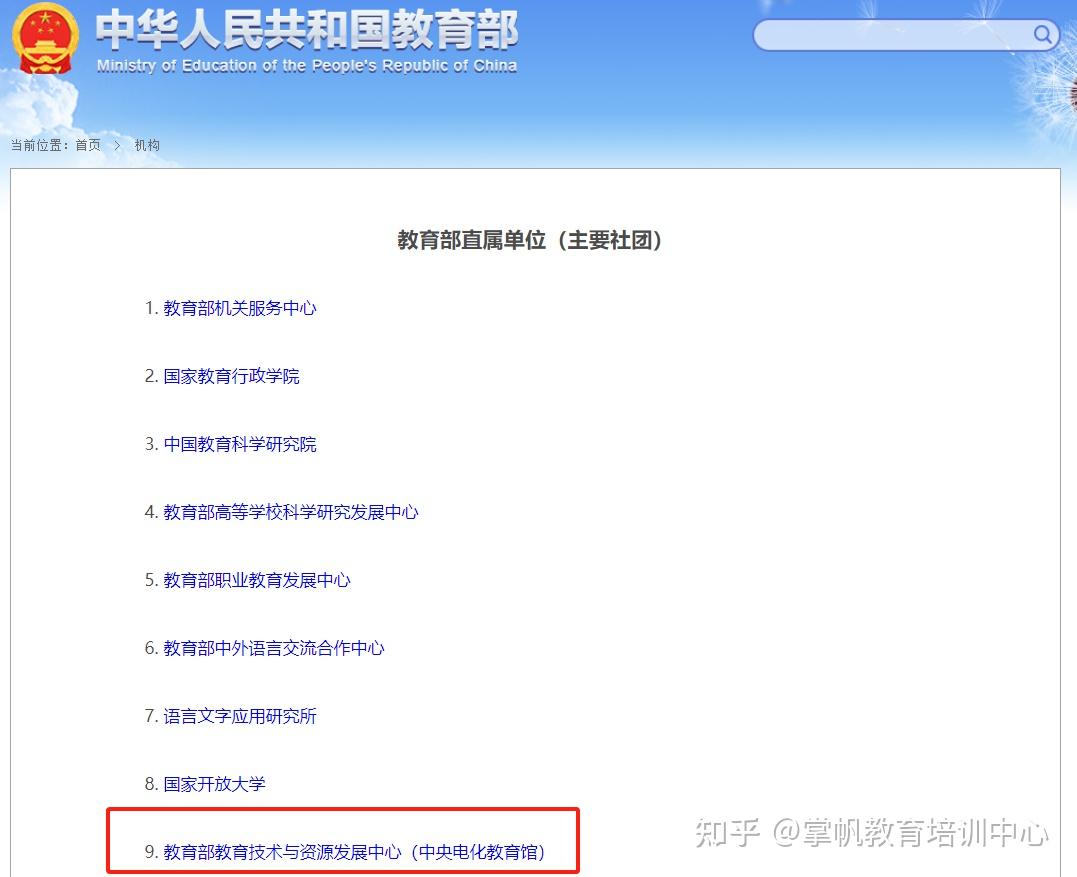Open 国家开放大学 link
The image size is (1077, 877).
[214, 784]
